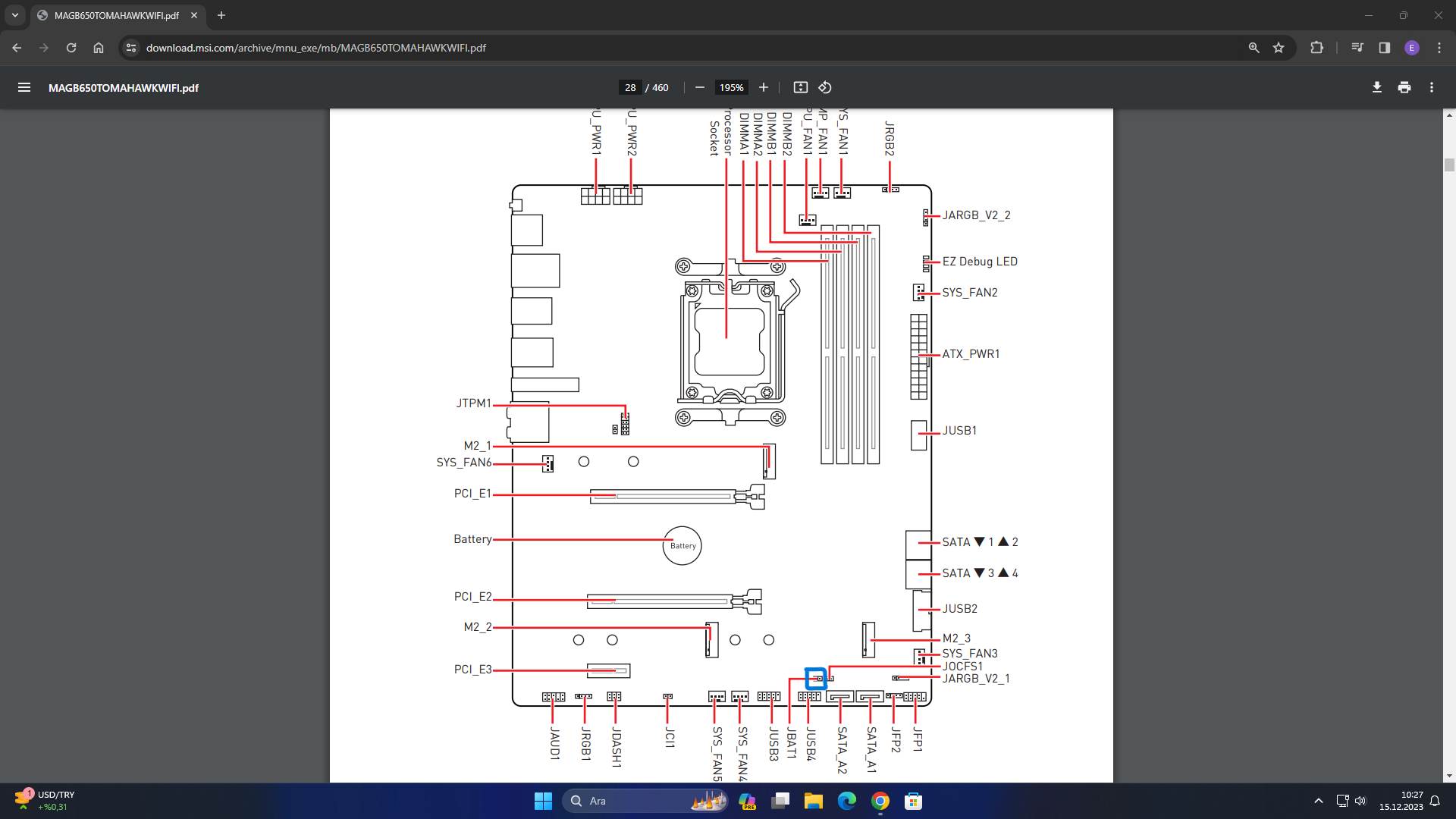Open Chrome customize menu
Viewport: 1456px width, 819px height.
tap(1439, 48)
